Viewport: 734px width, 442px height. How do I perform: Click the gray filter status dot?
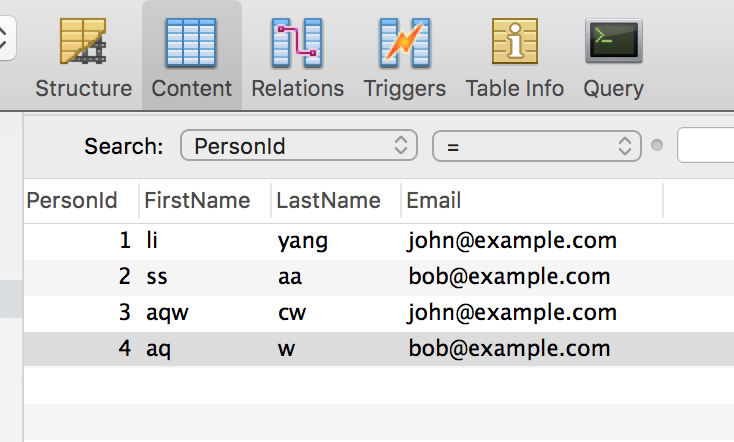point(657,145)
